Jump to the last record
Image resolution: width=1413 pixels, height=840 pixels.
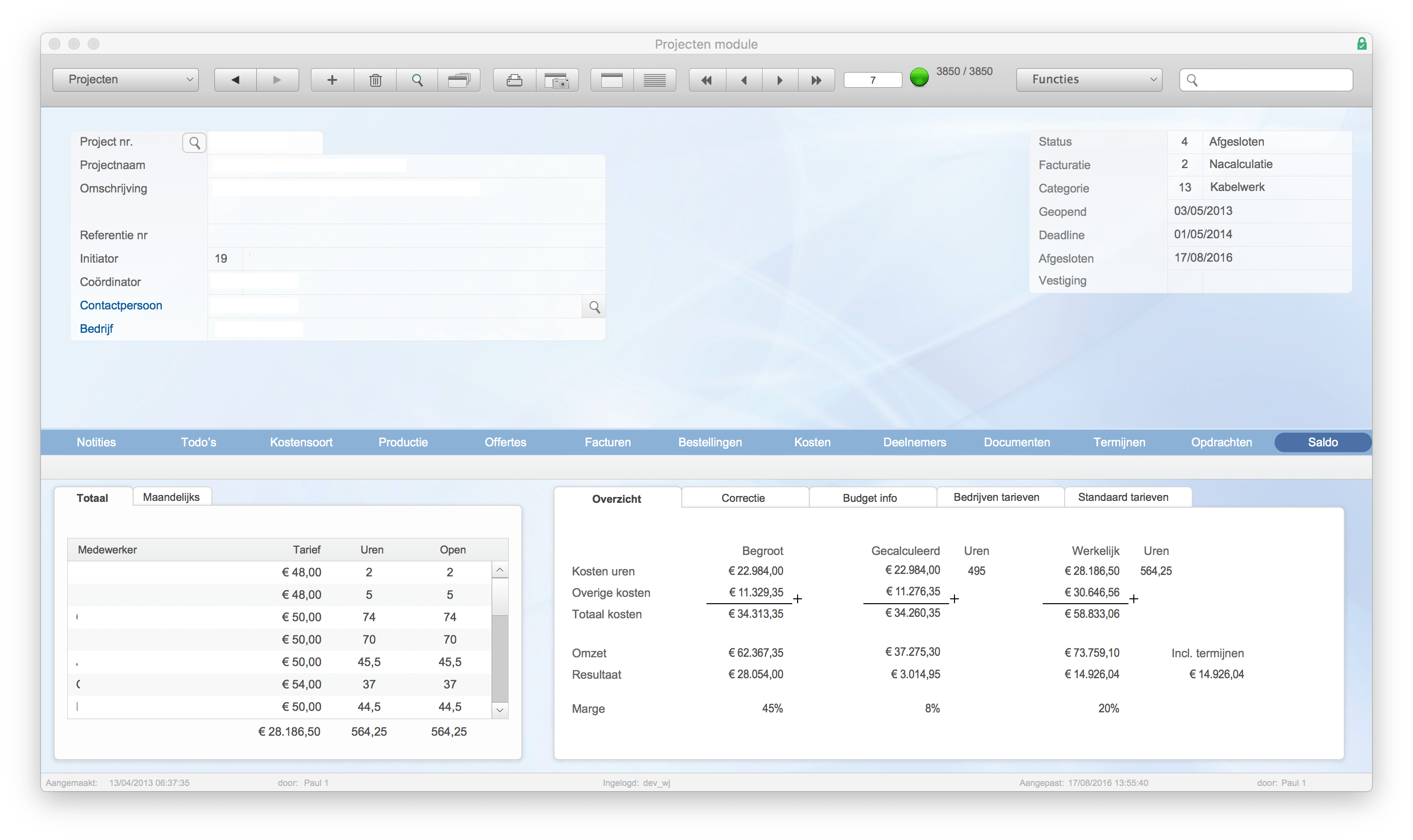pos(816,80)
